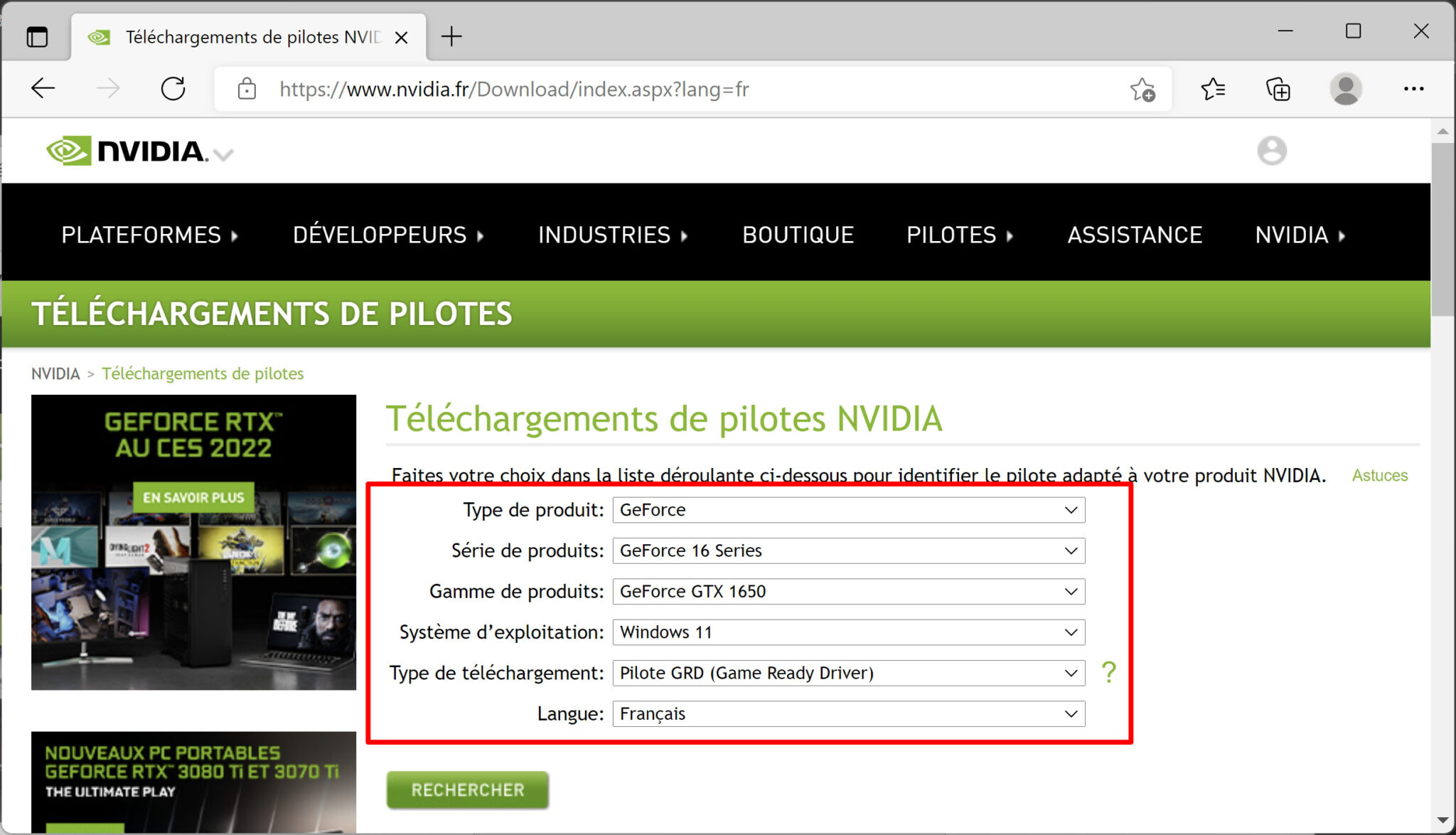Open the PILOTES menu
Screen dimensions: 1456x835
pyautogui.click(x=953, y=235)
